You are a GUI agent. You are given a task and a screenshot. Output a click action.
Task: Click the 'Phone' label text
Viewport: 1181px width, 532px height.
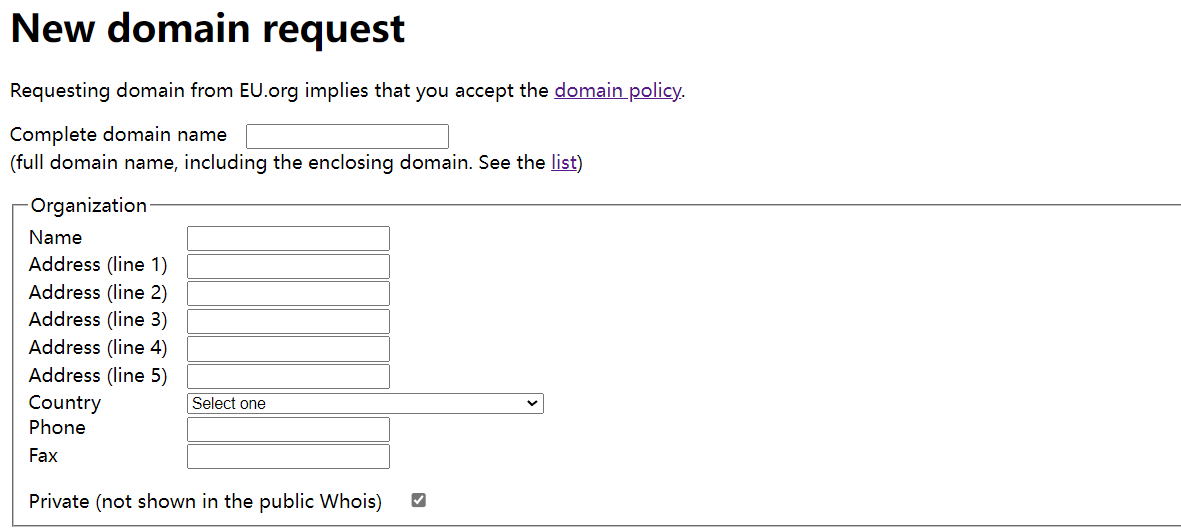tap(57, 428)
